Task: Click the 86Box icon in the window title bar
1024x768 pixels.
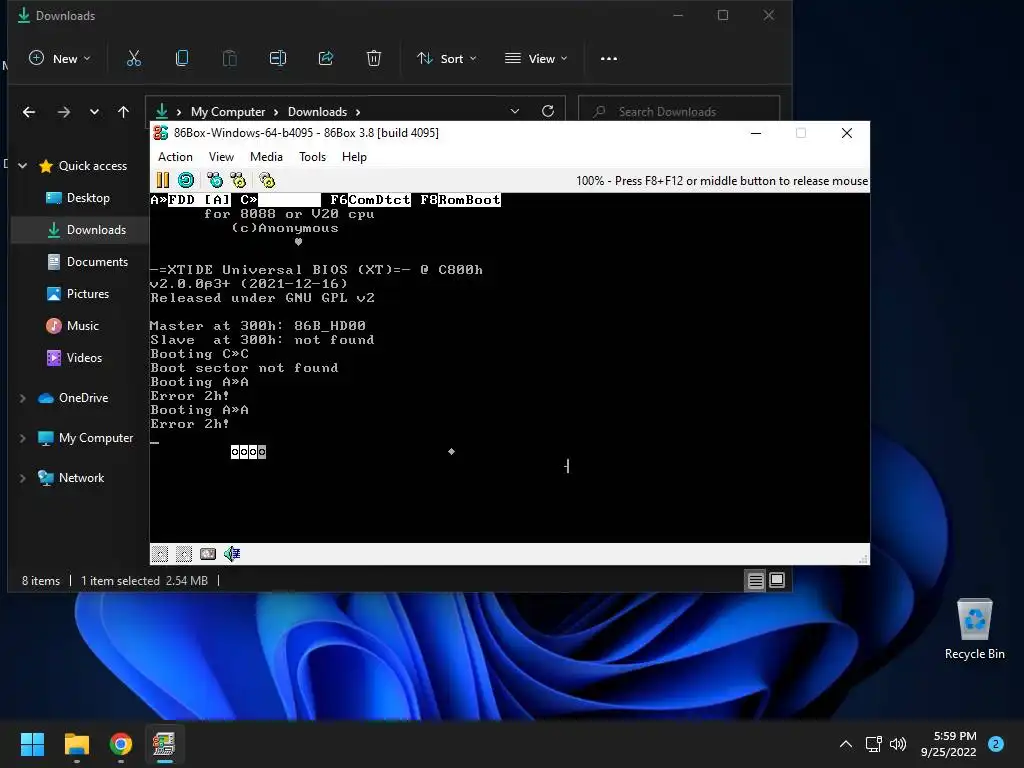Action: pyautogui.click(x=161, y=133)
